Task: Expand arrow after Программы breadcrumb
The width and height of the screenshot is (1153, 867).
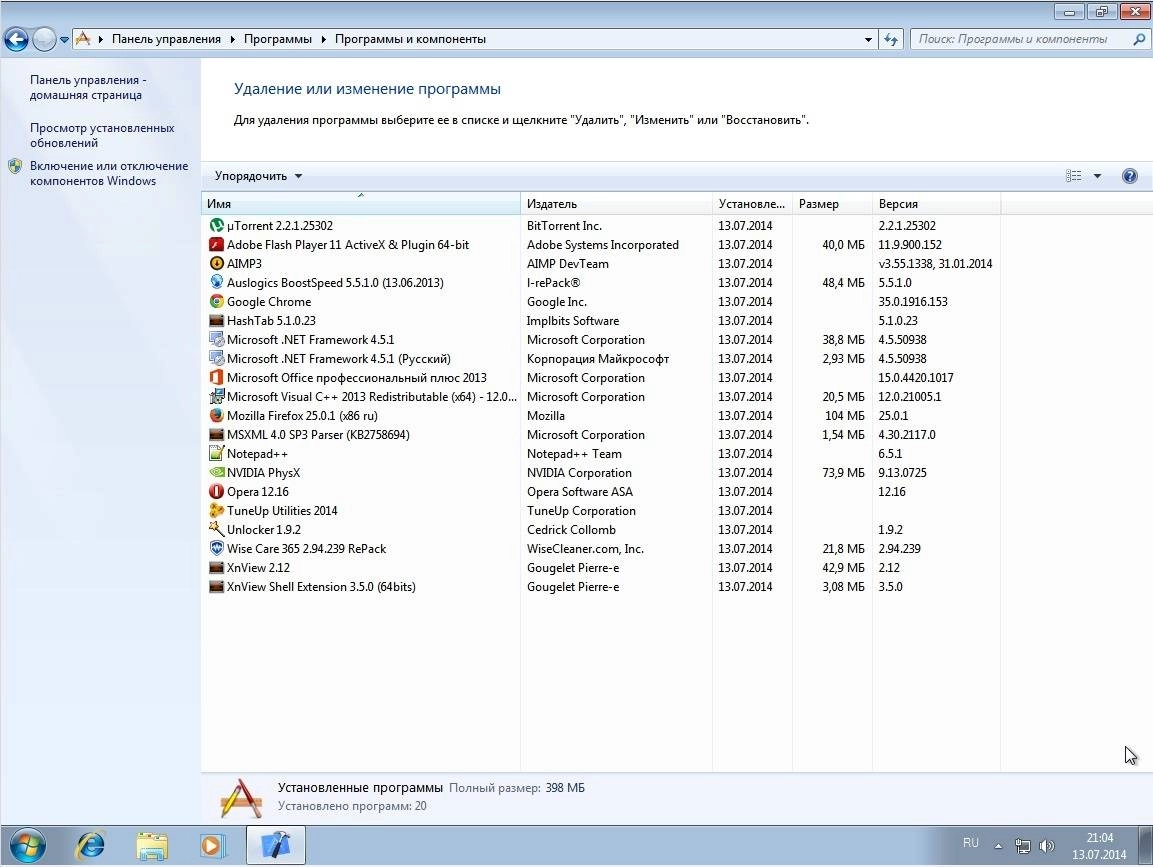Action: coord(324,40)
